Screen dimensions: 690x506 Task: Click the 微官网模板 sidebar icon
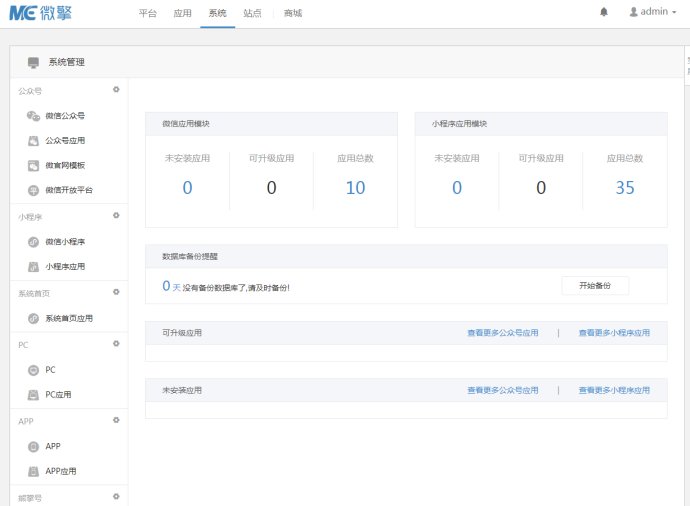33,165
